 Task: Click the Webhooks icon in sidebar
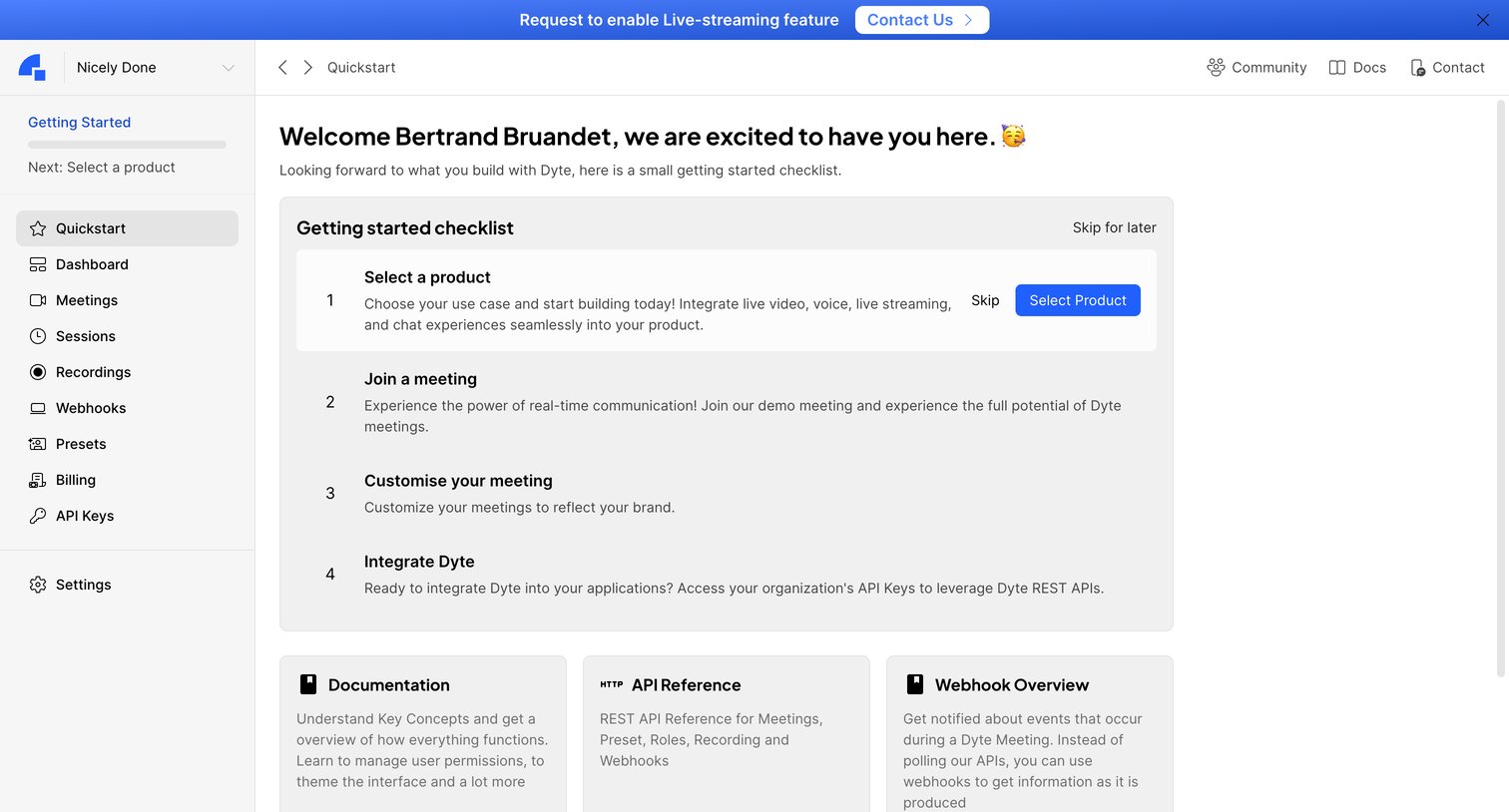tap(38, 408)
